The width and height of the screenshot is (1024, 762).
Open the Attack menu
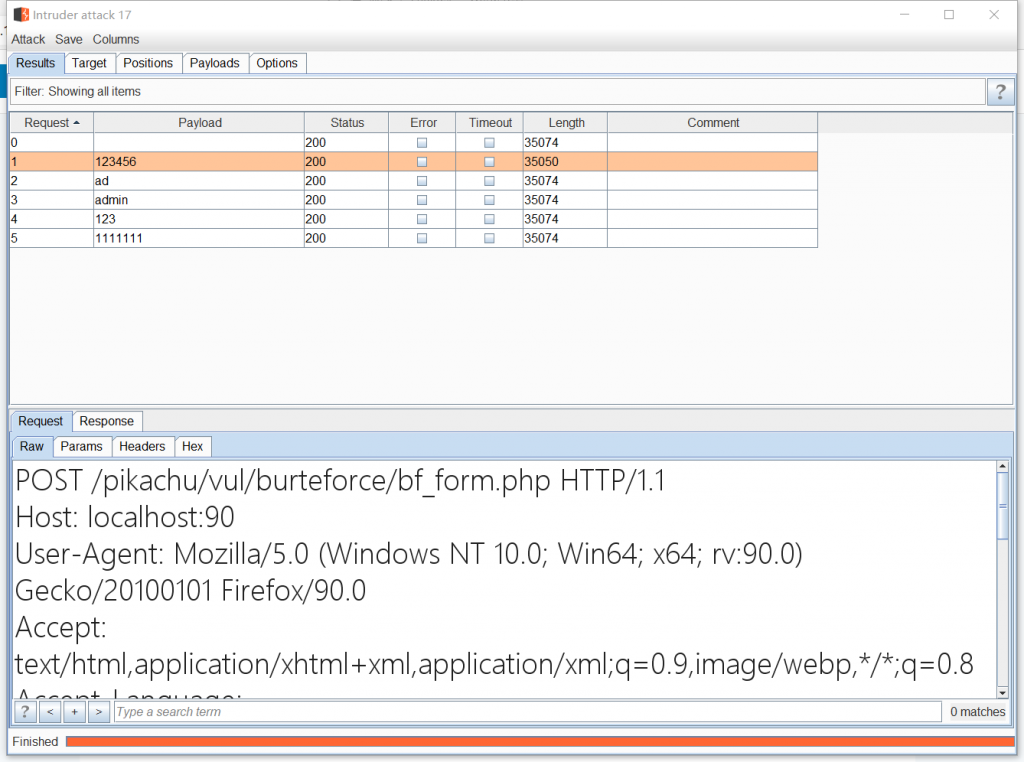28,39
